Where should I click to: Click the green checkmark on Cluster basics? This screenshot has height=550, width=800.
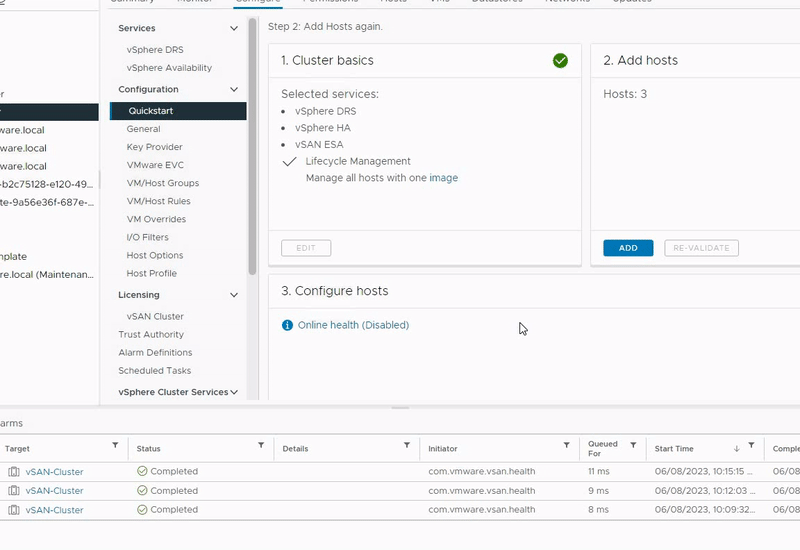[x=560, y=61]
